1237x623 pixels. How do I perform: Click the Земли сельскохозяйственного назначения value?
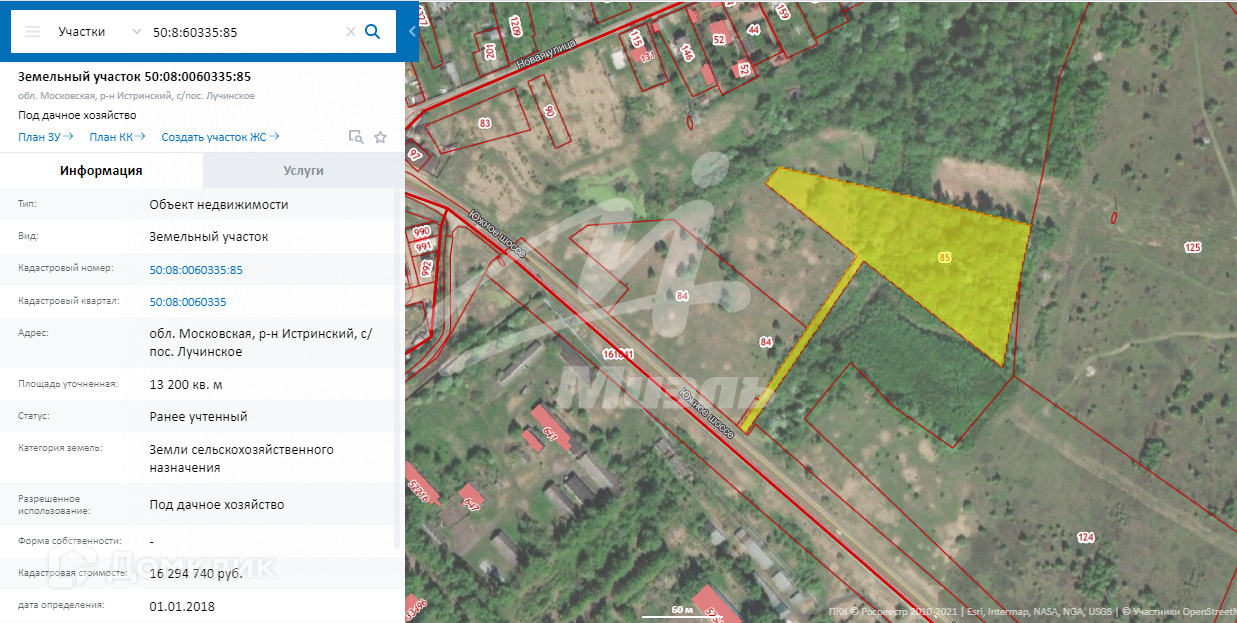coord(242,458)
